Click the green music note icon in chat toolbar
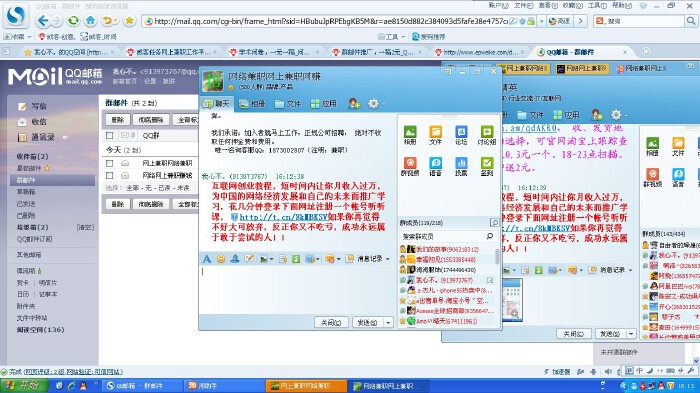The height and width of the screenshot is (393, 700). coord(296,259)
